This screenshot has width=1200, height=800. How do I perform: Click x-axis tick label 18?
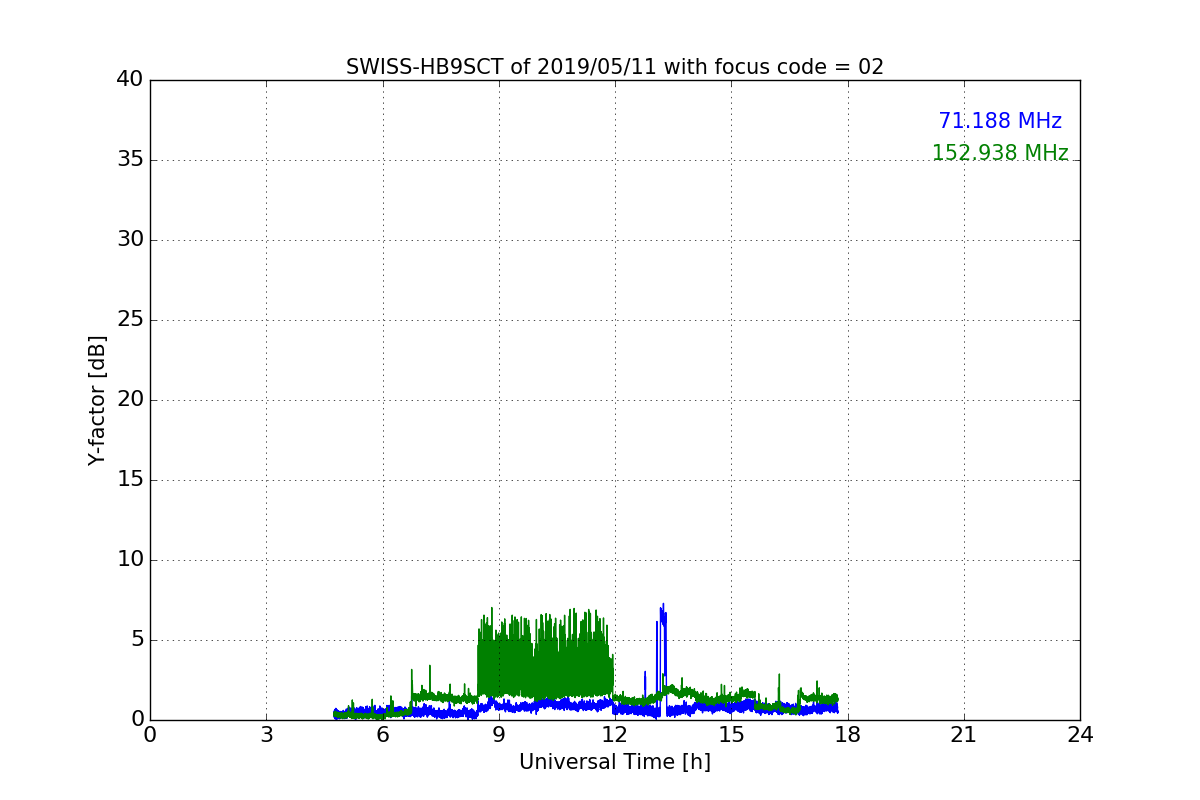point(848,734)
